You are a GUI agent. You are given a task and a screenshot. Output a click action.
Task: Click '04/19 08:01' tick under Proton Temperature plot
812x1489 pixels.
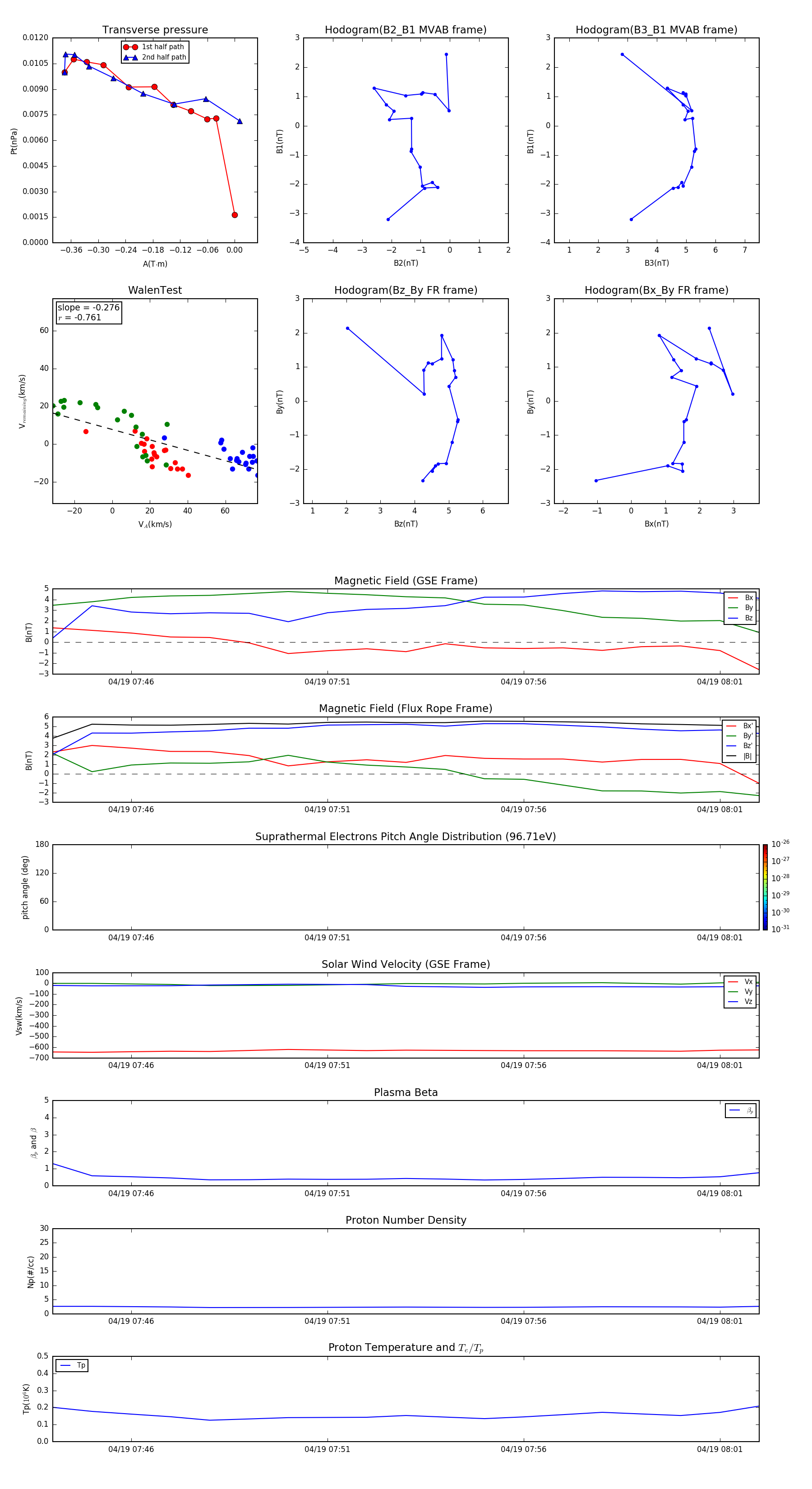(x=720, y=1449)
